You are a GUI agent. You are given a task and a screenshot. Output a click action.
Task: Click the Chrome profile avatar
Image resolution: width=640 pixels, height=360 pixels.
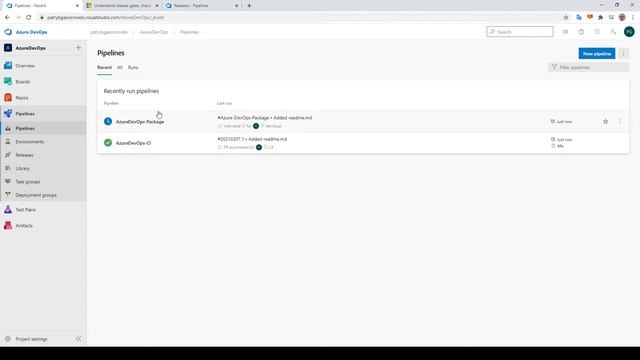coord(622,18)
